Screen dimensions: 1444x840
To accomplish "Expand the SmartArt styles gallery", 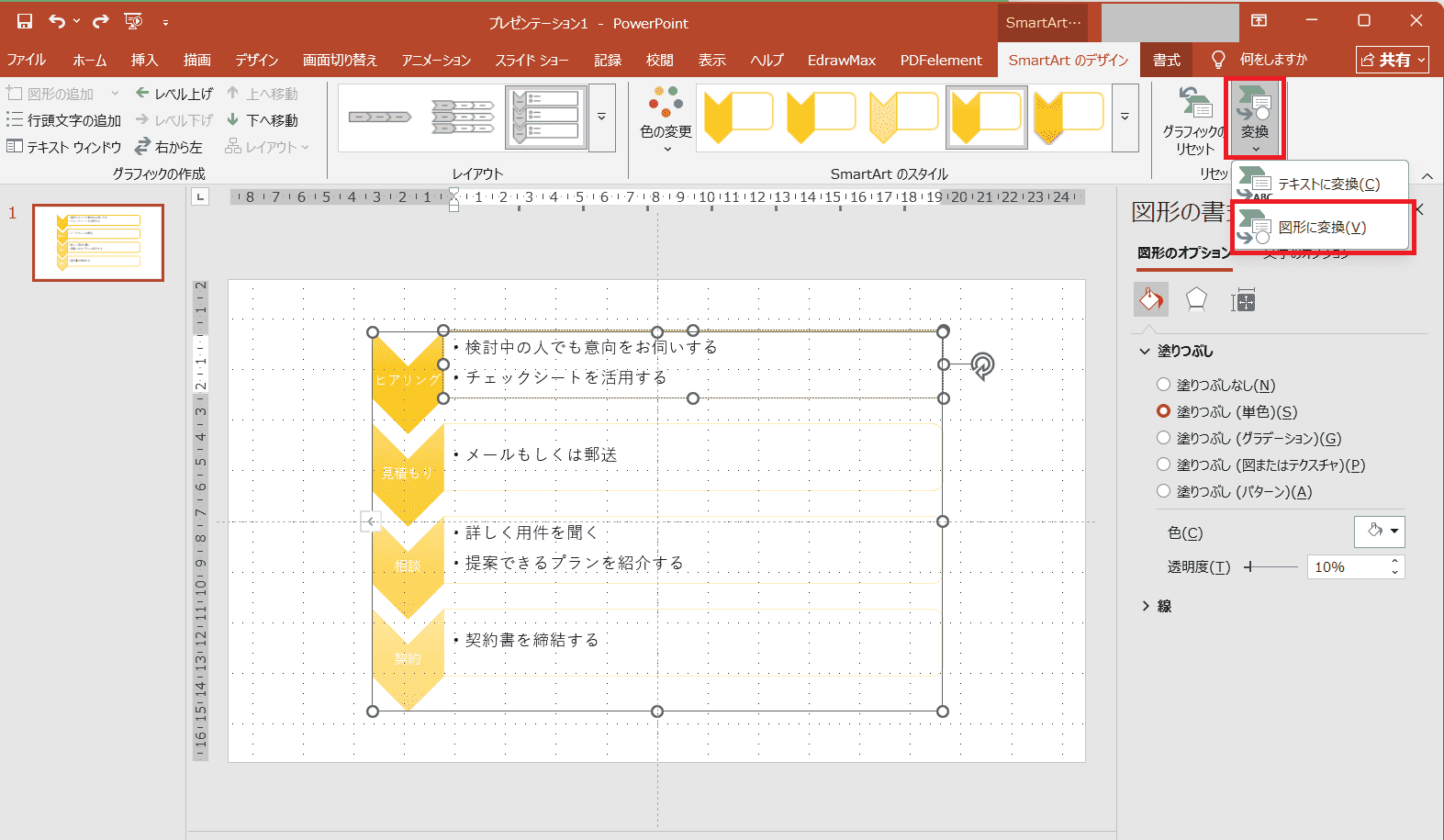I will (x=1125, y=118).
